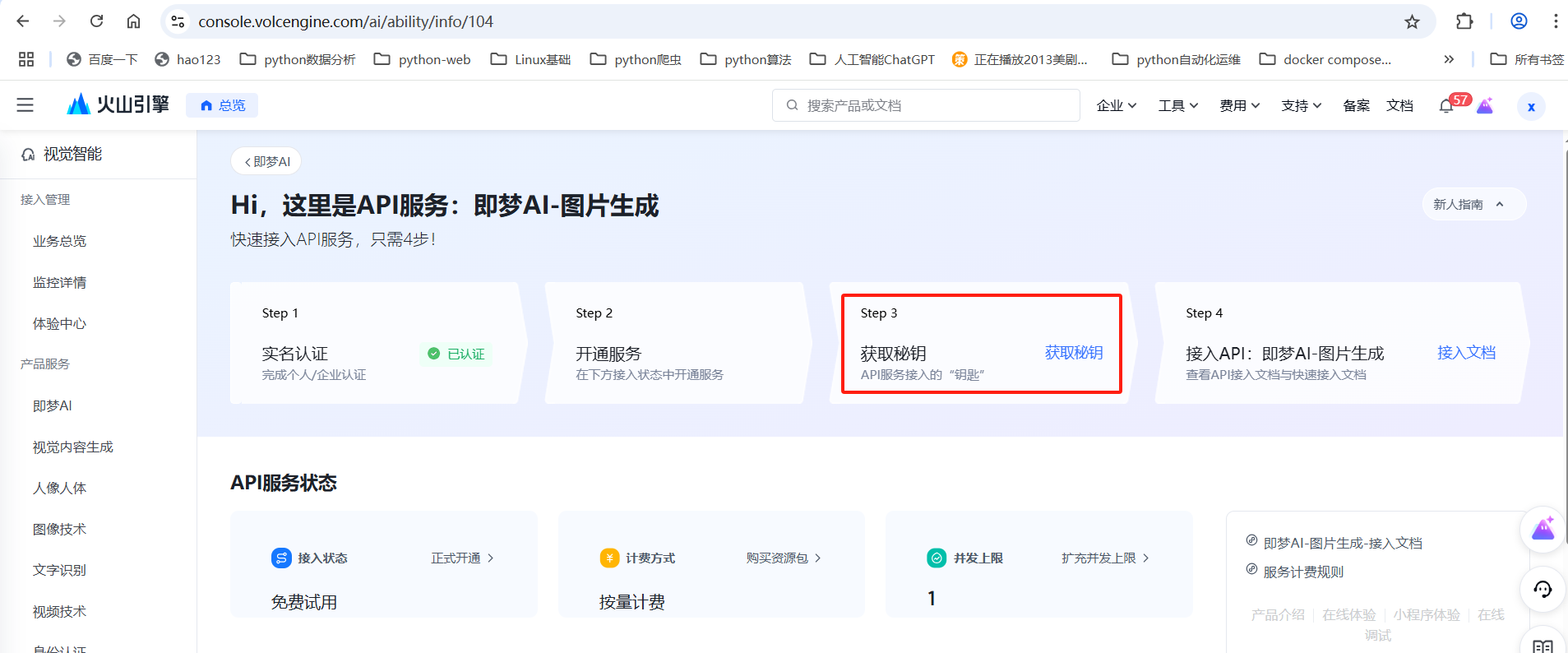Click the site information icon in address bar
This screenshot has width=1568, height=653.
(178, 21)
